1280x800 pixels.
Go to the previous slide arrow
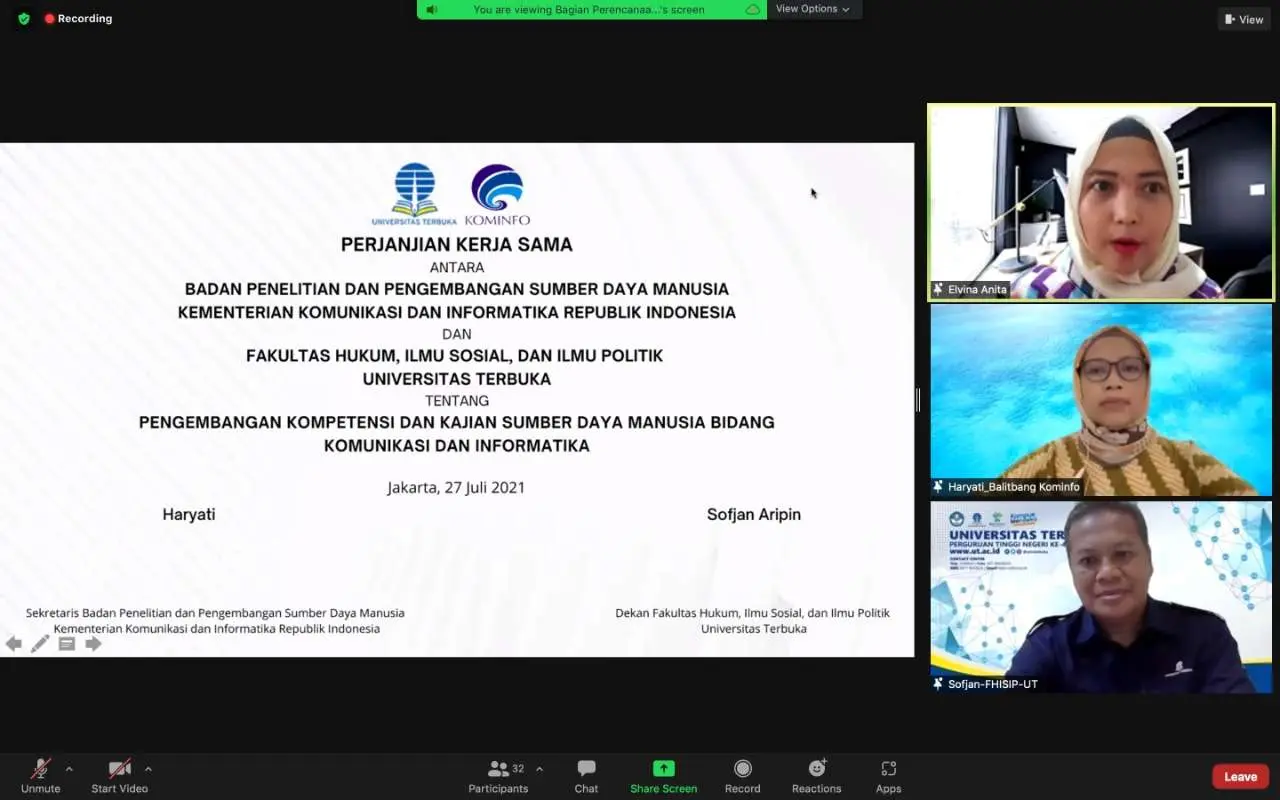pyautogui.click(x=13, y=644)
